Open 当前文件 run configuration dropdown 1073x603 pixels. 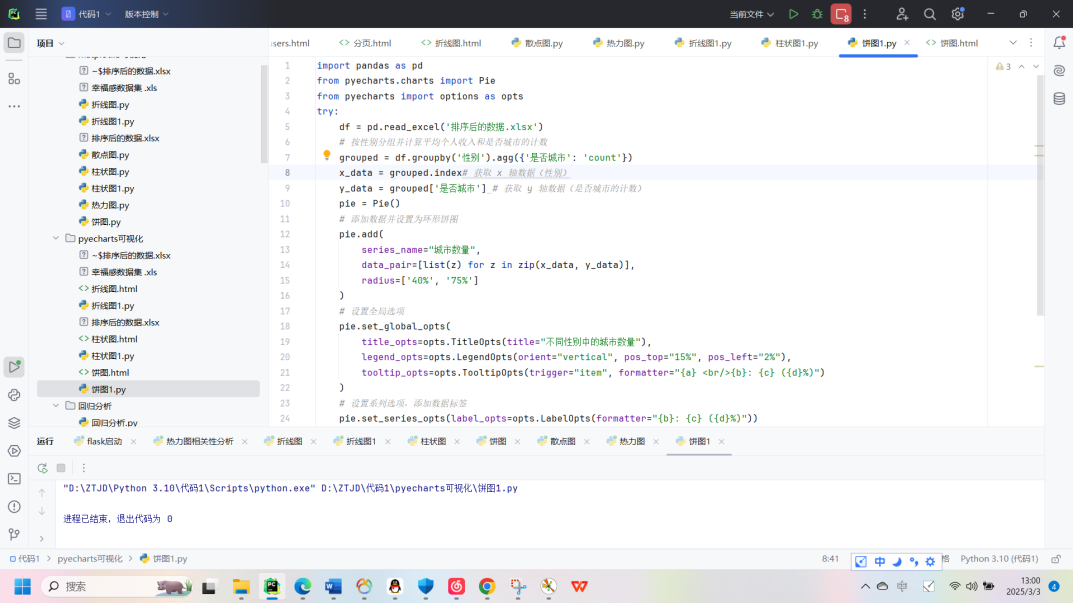751,14
